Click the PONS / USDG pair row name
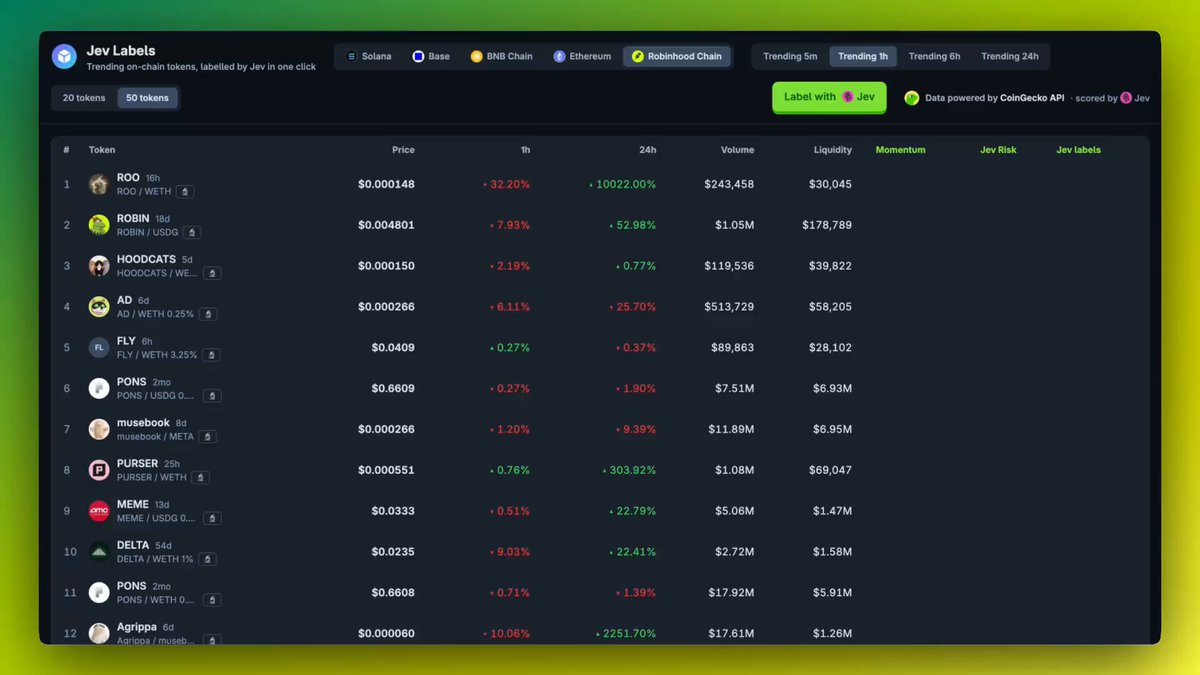Image resolution: width=1200 pixels, height=675 pixels. click(x=155, y=396)
